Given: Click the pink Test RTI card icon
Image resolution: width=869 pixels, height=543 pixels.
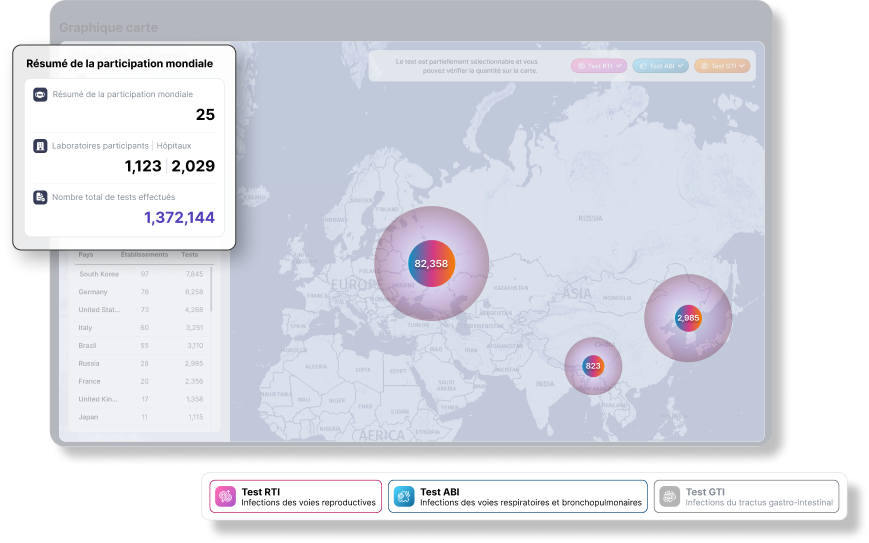Looking at the screenshot, I should coord(226,496).
